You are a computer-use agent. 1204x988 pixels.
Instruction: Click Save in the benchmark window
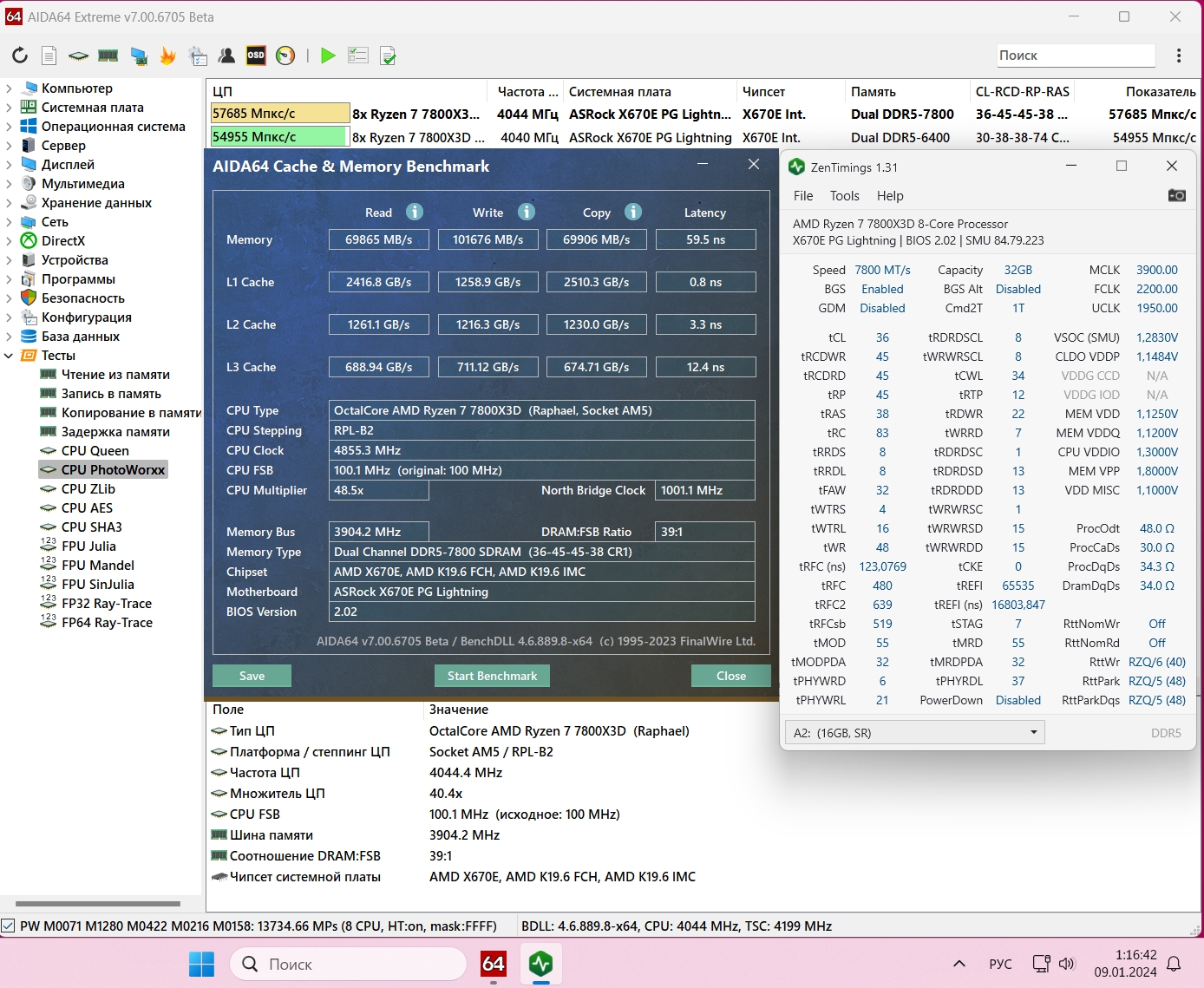pos(252,676)
